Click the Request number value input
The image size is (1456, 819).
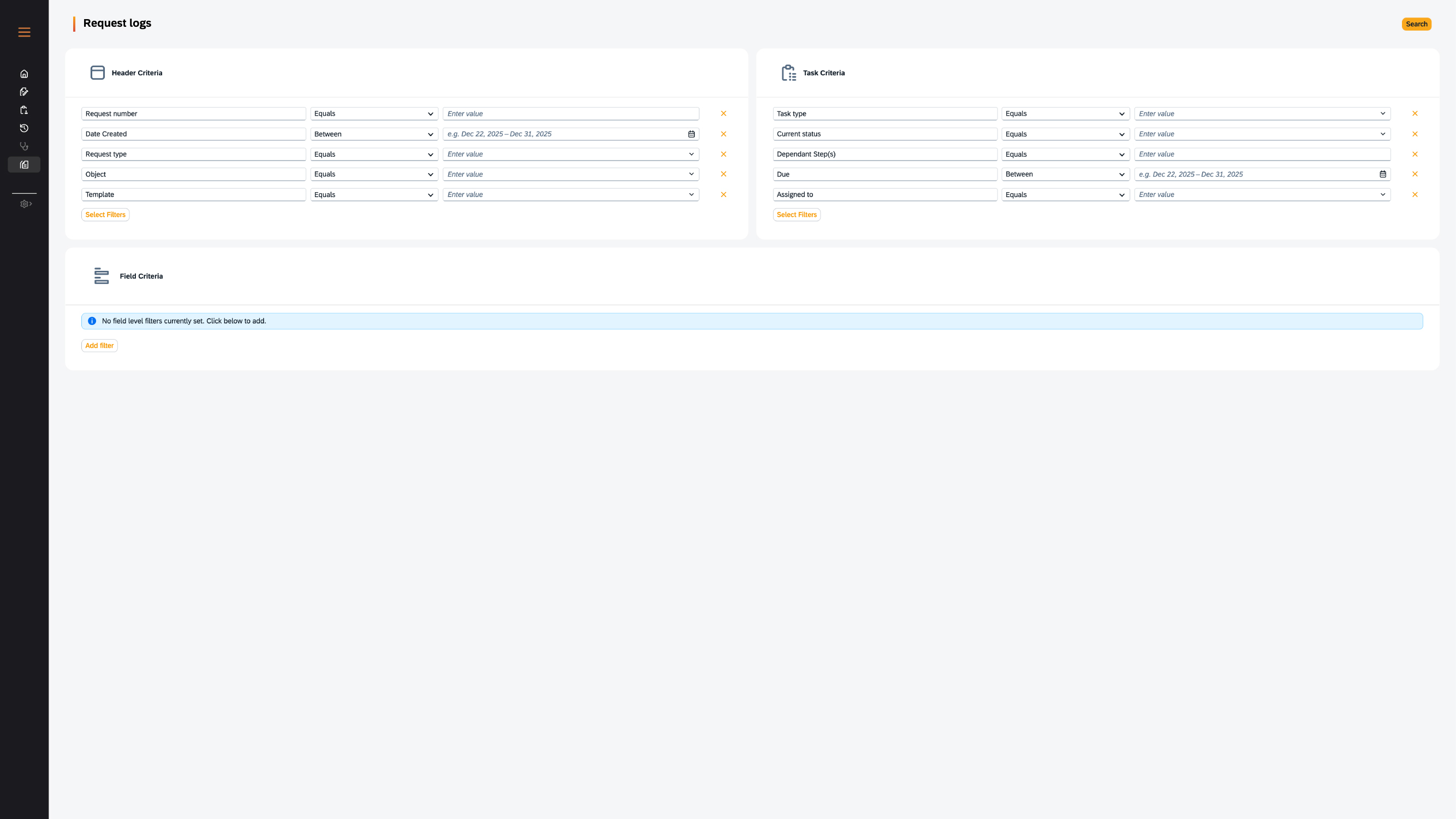tap(571, 114)
